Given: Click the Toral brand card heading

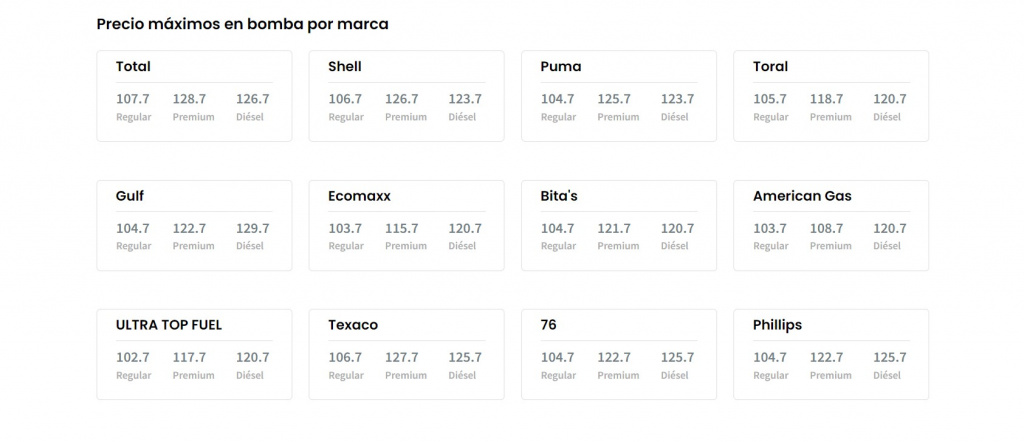Looking at the screenshot, I should [x=770, y=67].
